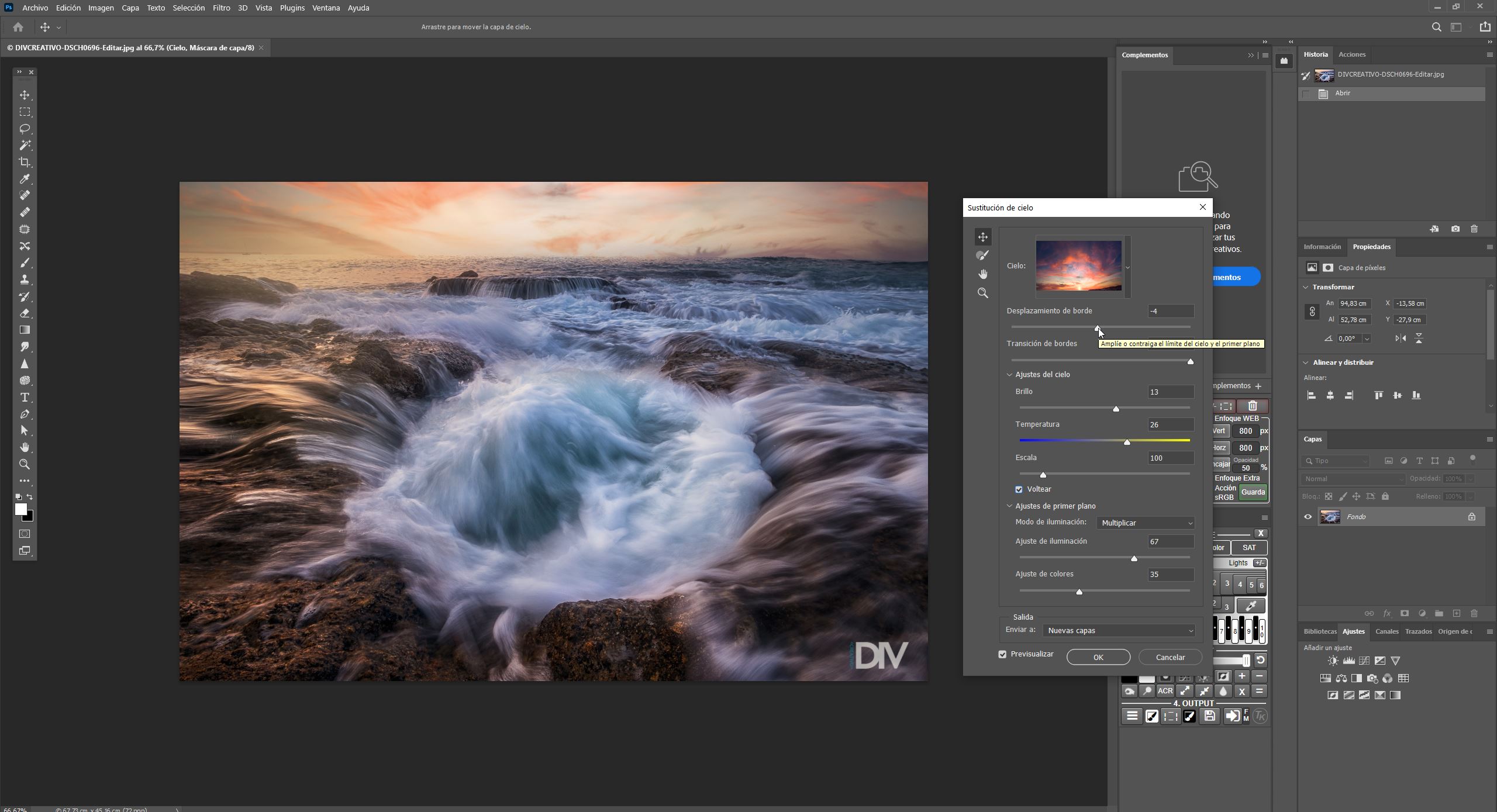Toggle the Previsualizar checkbox
Screen dimensions: 1497x812
(x=1002, y=655)
